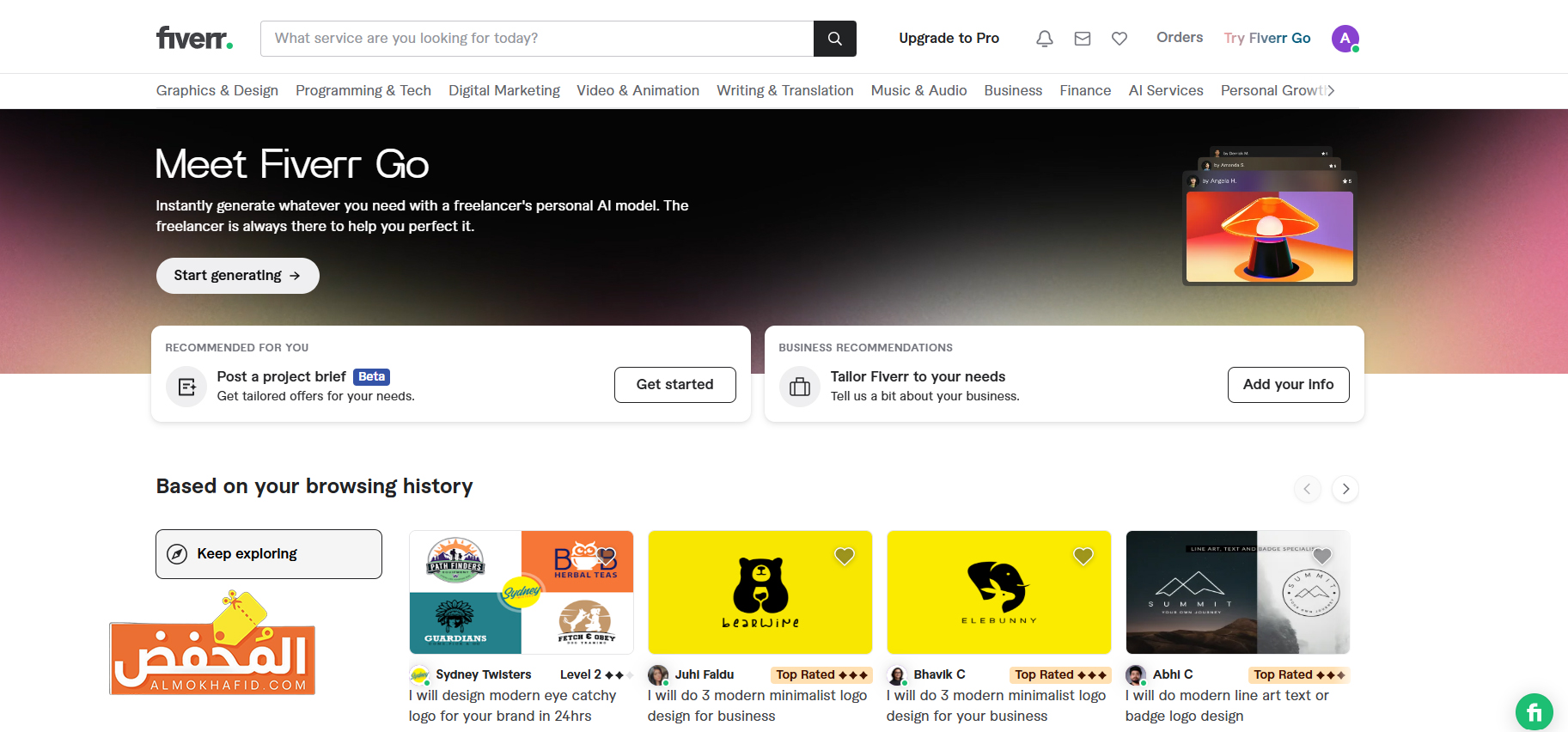Click seller name Sydney Twisters

(x=484, y=675)
